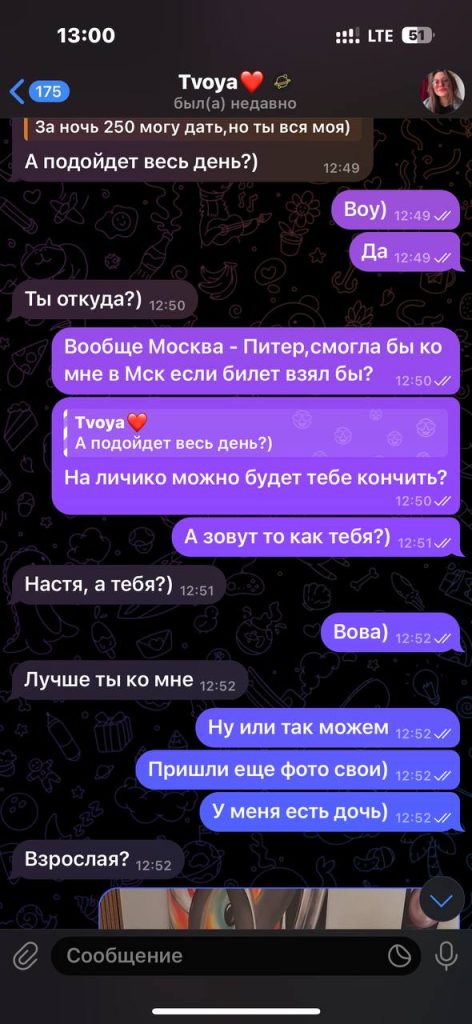Viewport: 472px width, 1024px height.
Task: Tap the paperclip attachment icon
Action: (x=25, y=957)
